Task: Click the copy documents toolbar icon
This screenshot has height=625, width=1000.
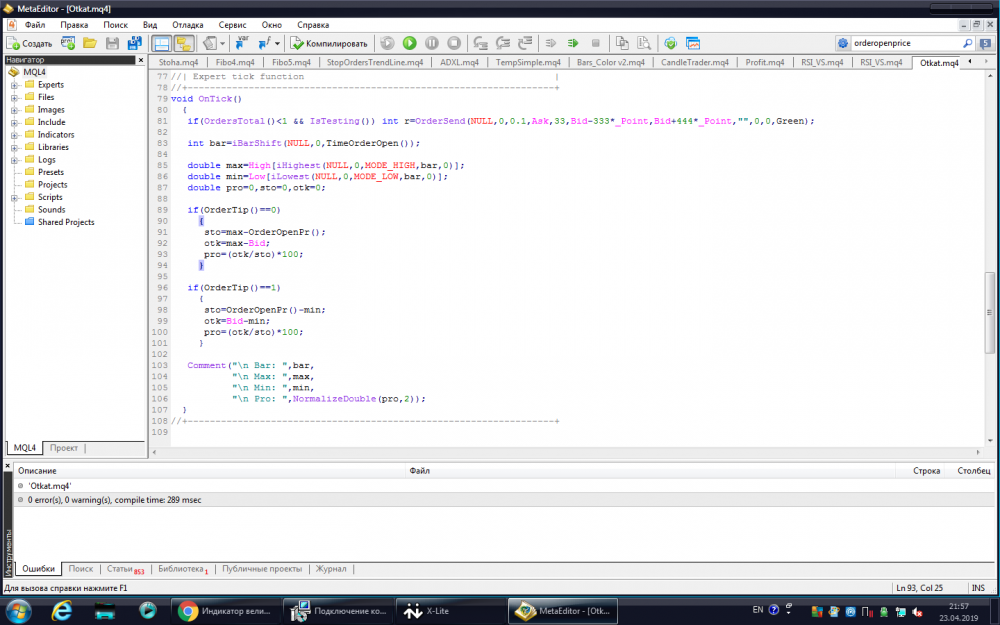Action: 622,43
